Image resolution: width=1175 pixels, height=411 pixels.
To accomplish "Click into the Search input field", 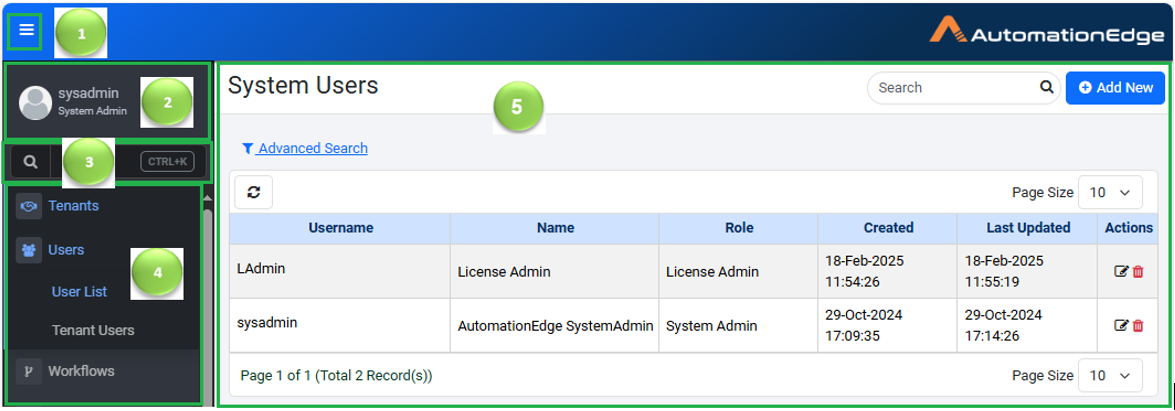I will click(x=950, y=87).
